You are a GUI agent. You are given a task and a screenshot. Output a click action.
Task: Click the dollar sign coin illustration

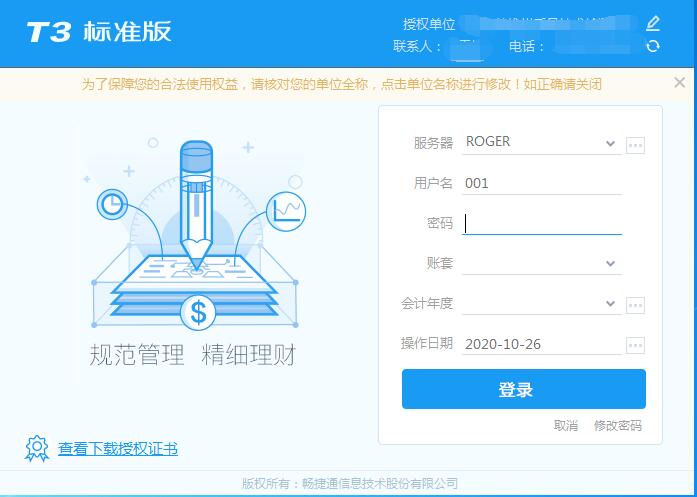198,313
